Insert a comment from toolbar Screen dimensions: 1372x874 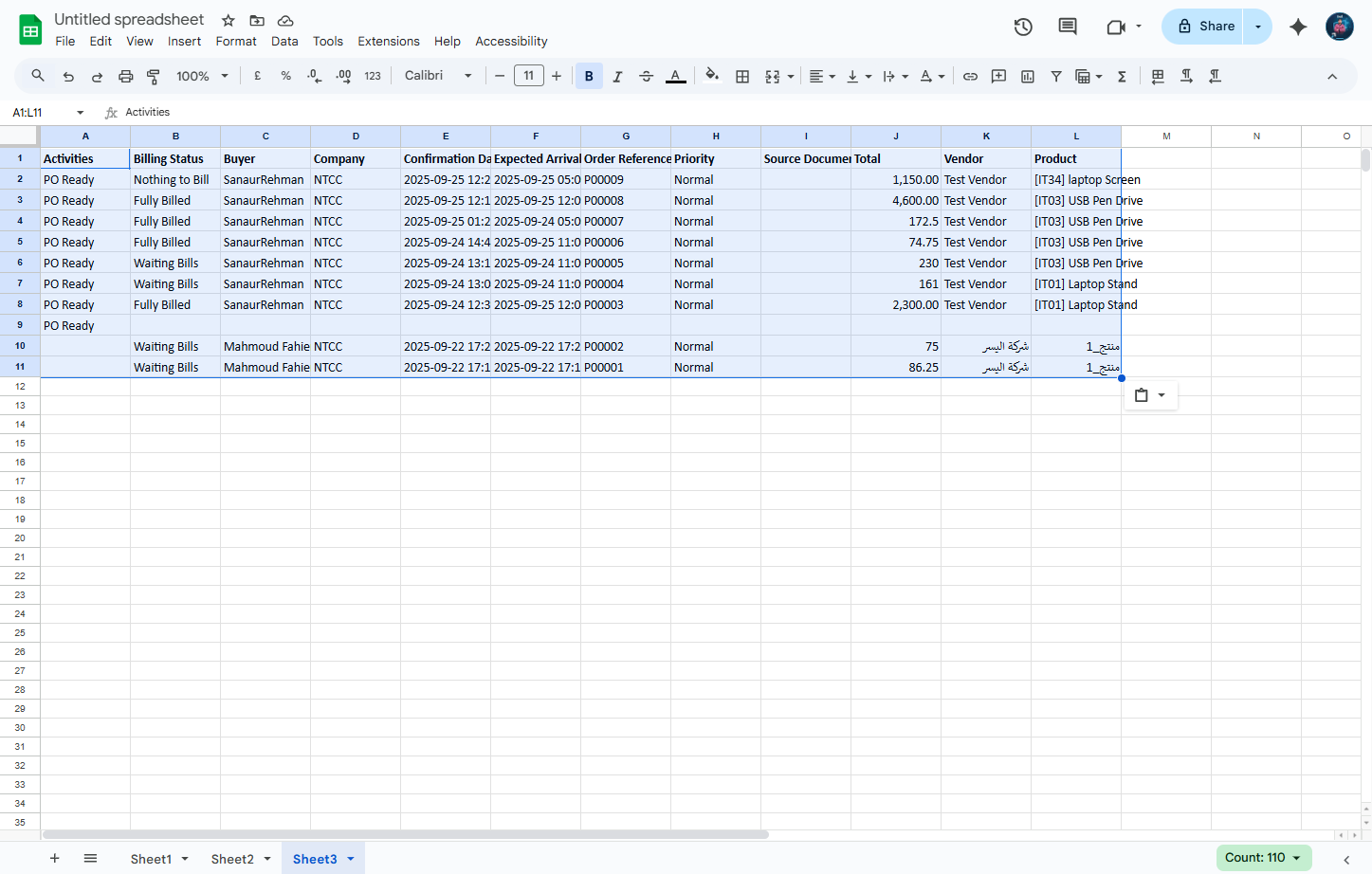click(x=998, y=77)
